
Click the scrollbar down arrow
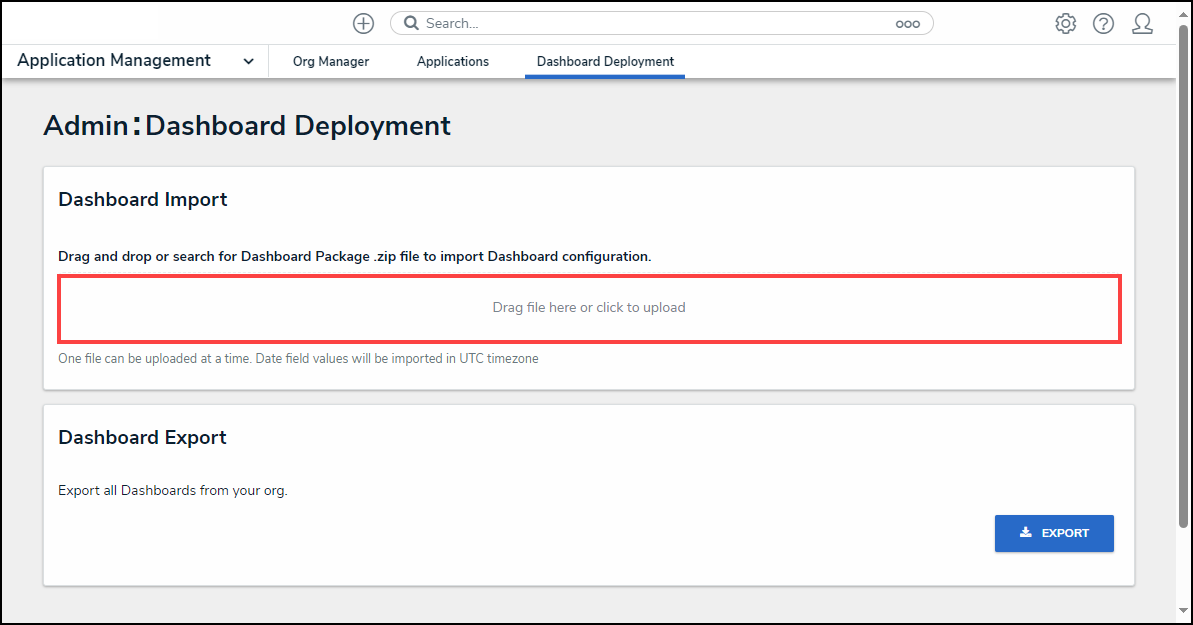(x=1184, y=611)
